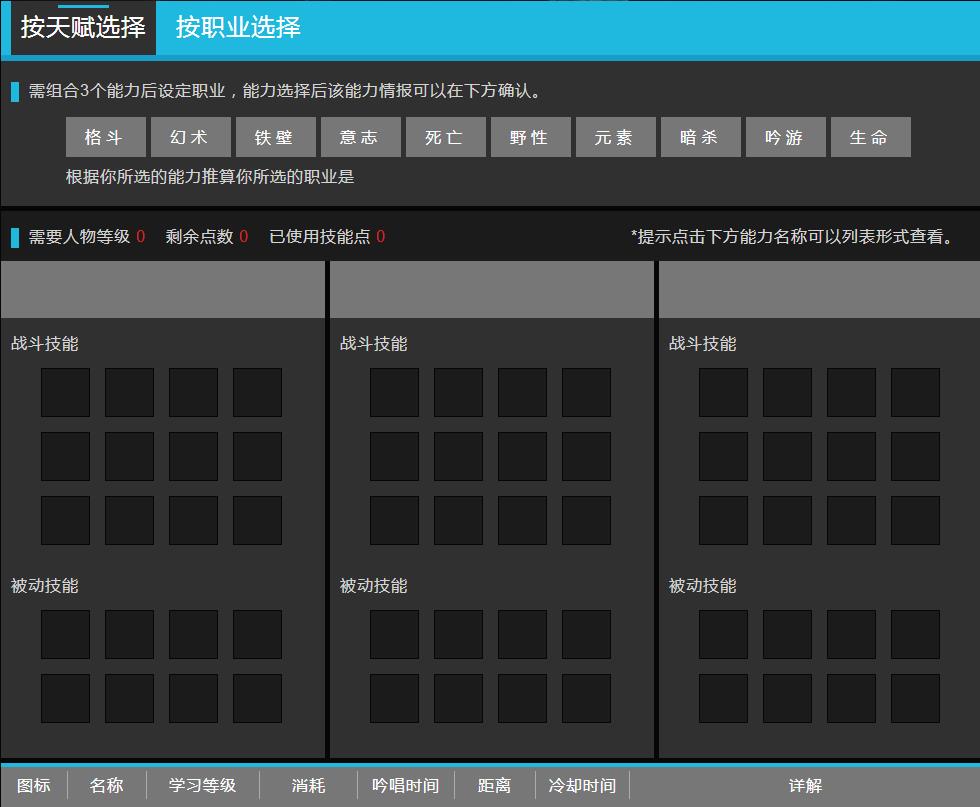Image resolution: width=980 pixels, height=807 pixels.
Task: Click the 冷却时间 column header
Action: point(582,786)
